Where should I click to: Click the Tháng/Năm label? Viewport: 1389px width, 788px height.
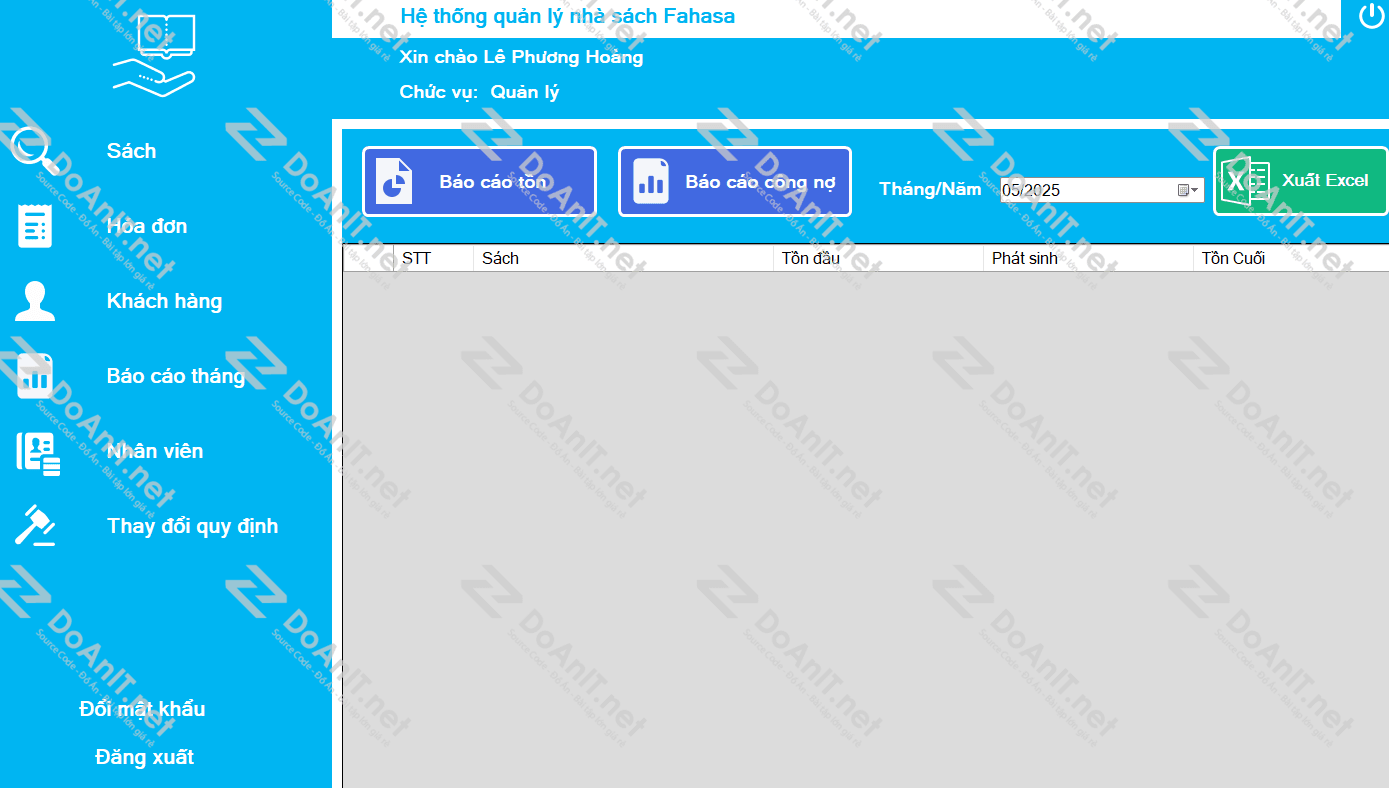click(930, 189)
